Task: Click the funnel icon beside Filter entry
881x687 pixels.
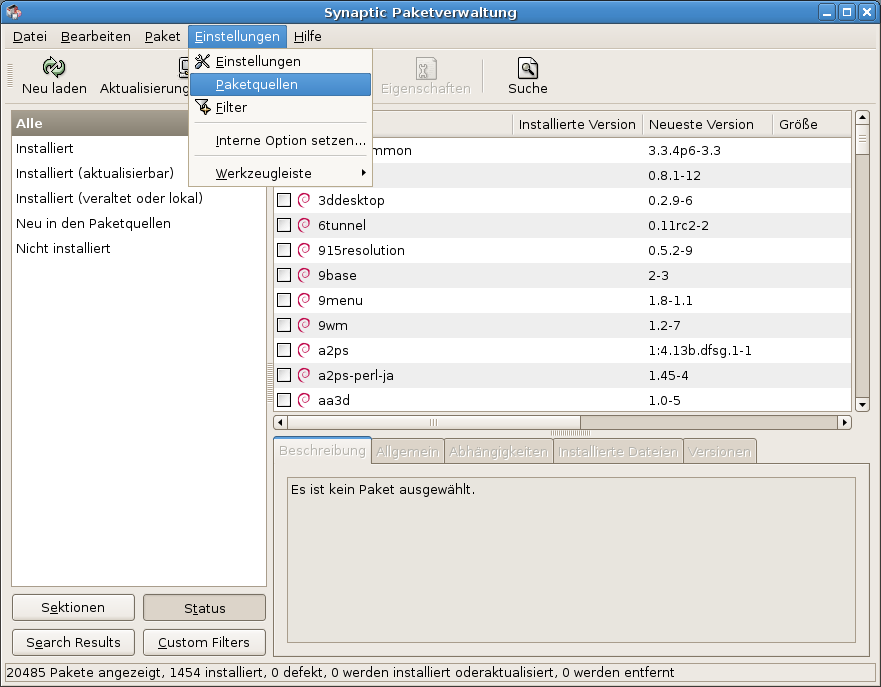Action: click(202, 107)
